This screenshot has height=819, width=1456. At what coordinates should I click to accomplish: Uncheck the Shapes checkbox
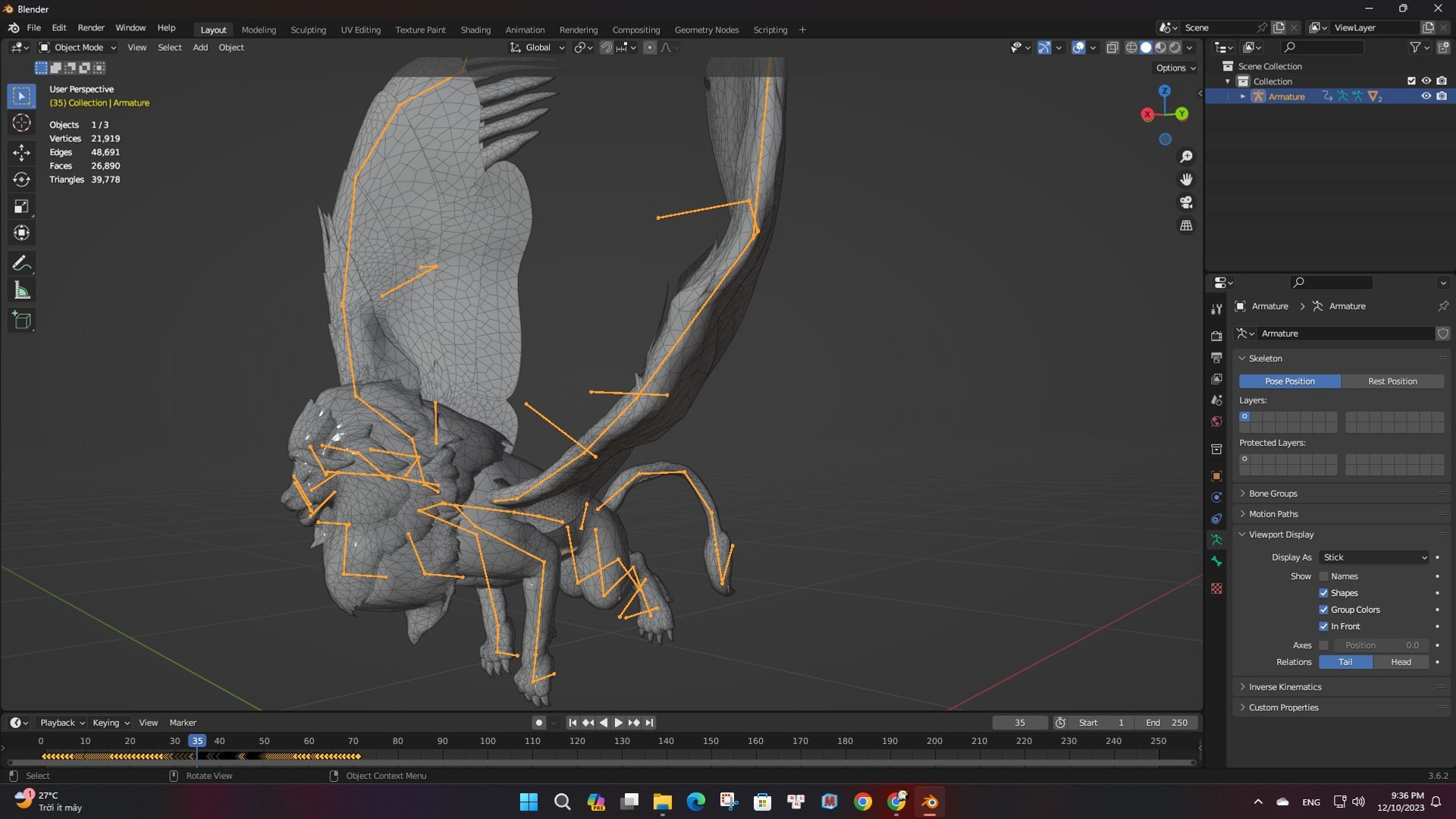[x=1323, y=593]
